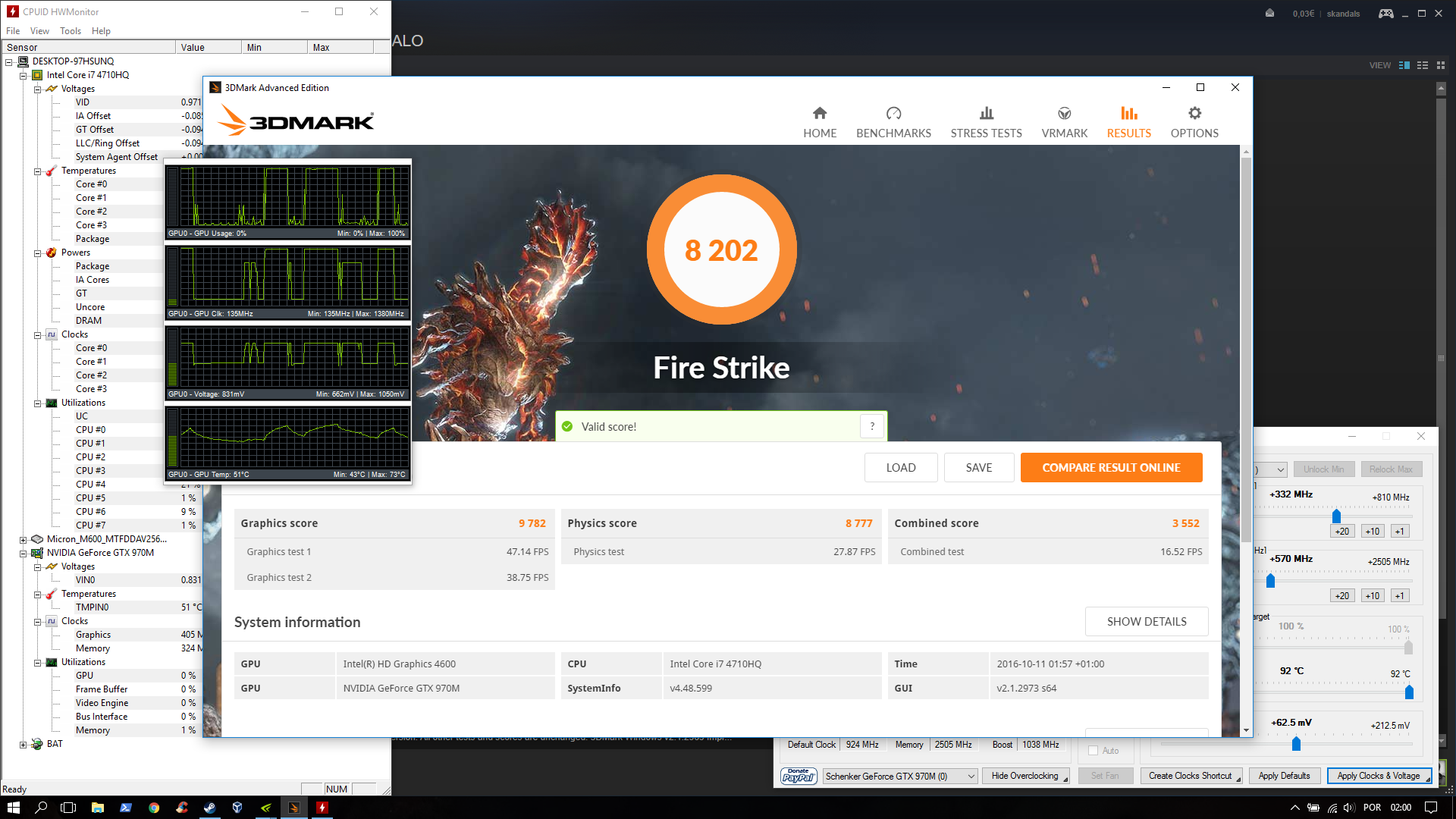Open the VRMARK section
1456x819 pixels.
pos(1064,122)
